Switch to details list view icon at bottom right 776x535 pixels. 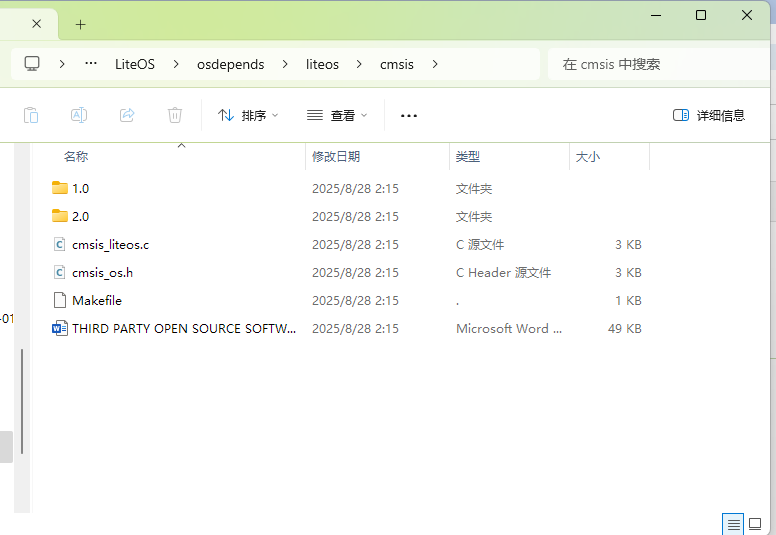coord(733,524)
